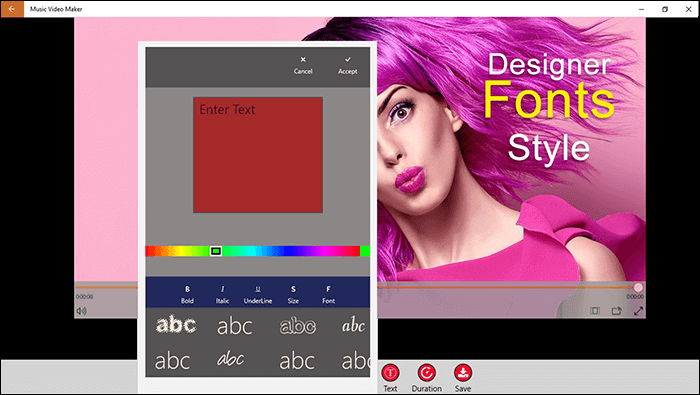
Task: Select the textured bold abc font sample
Action: 176,325
